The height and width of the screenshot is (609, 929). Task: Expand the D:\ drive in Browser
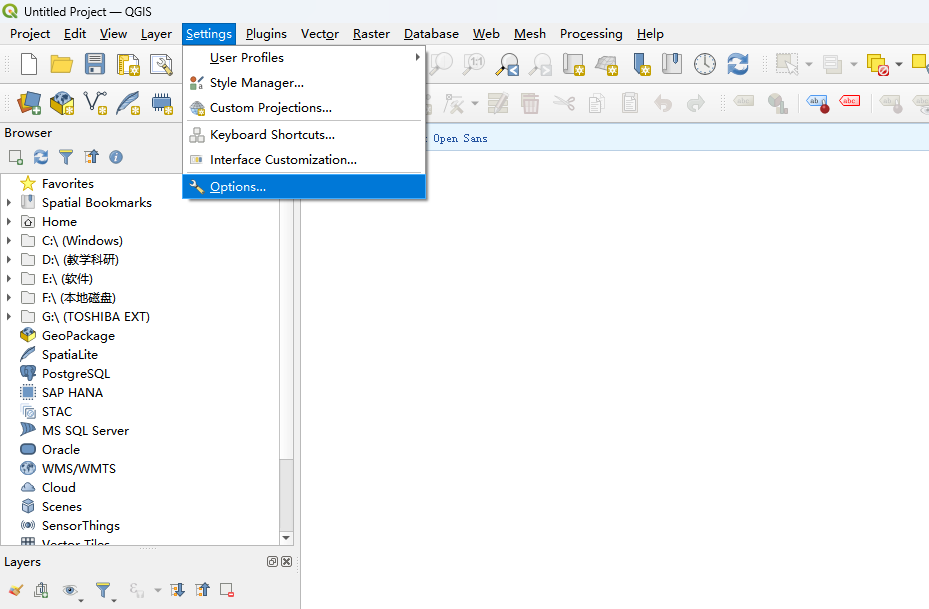(x=9, y=259)
